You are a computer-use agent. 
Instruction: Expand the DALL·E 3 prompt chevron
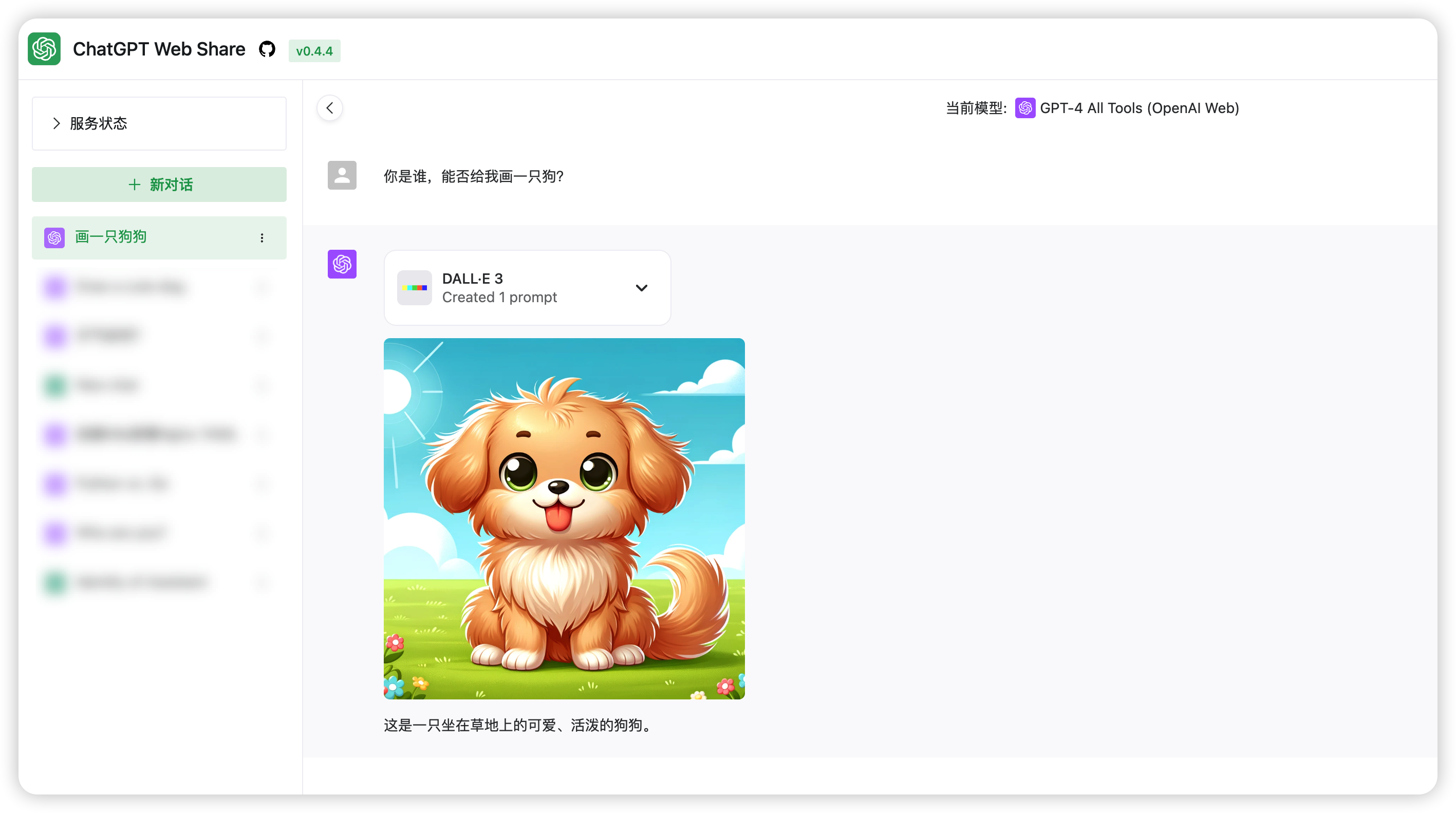point(642,288)
